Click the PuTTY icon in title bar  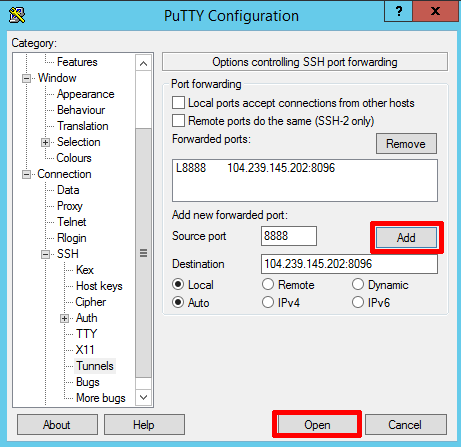(17, 15)
